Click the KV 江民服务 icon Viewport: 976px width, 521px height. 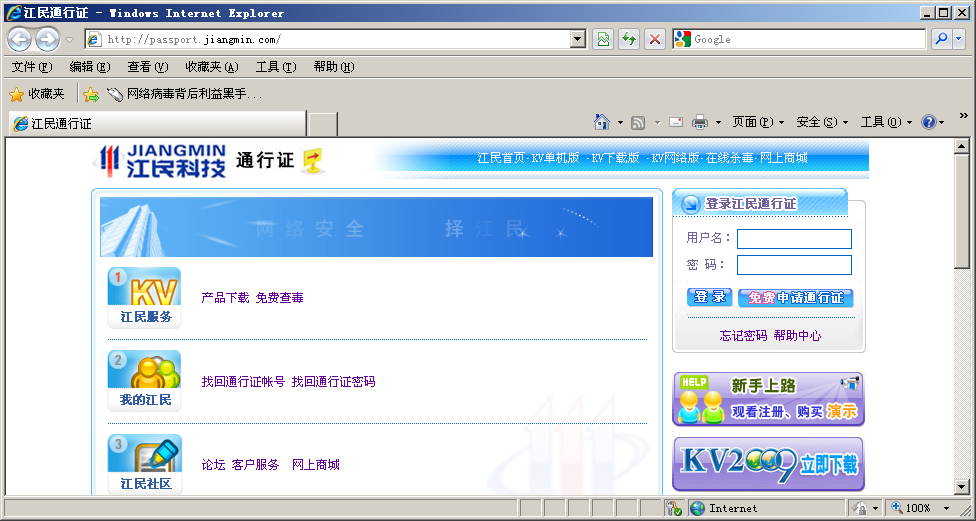[144, 298]
